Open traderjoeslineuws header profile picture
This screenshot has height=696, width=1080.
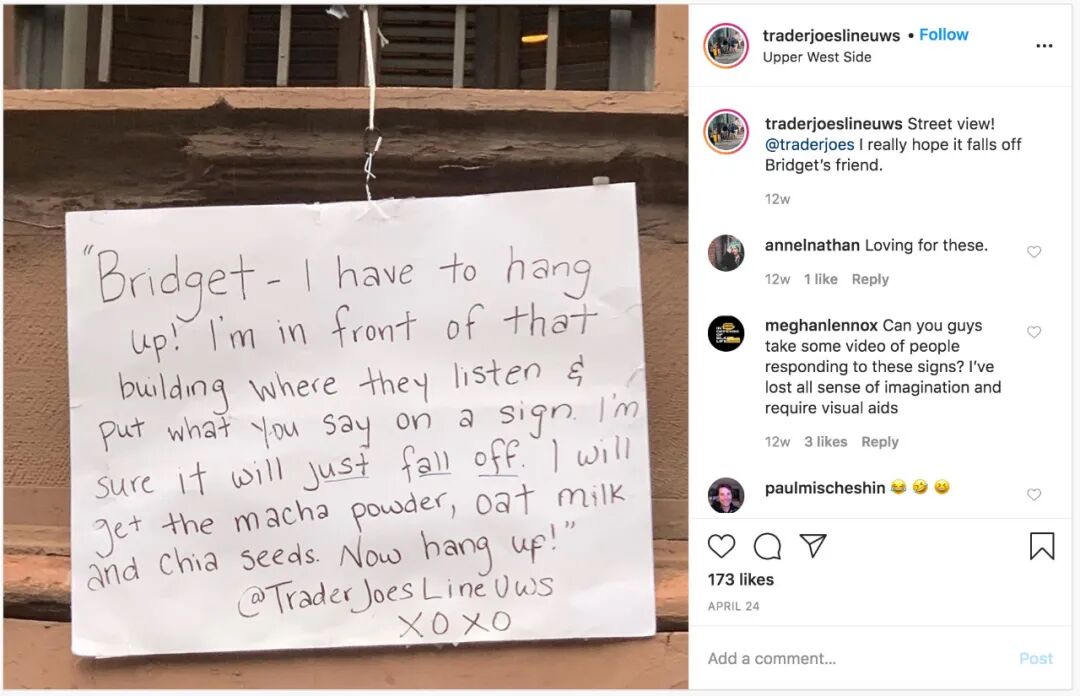pos(726,45)
